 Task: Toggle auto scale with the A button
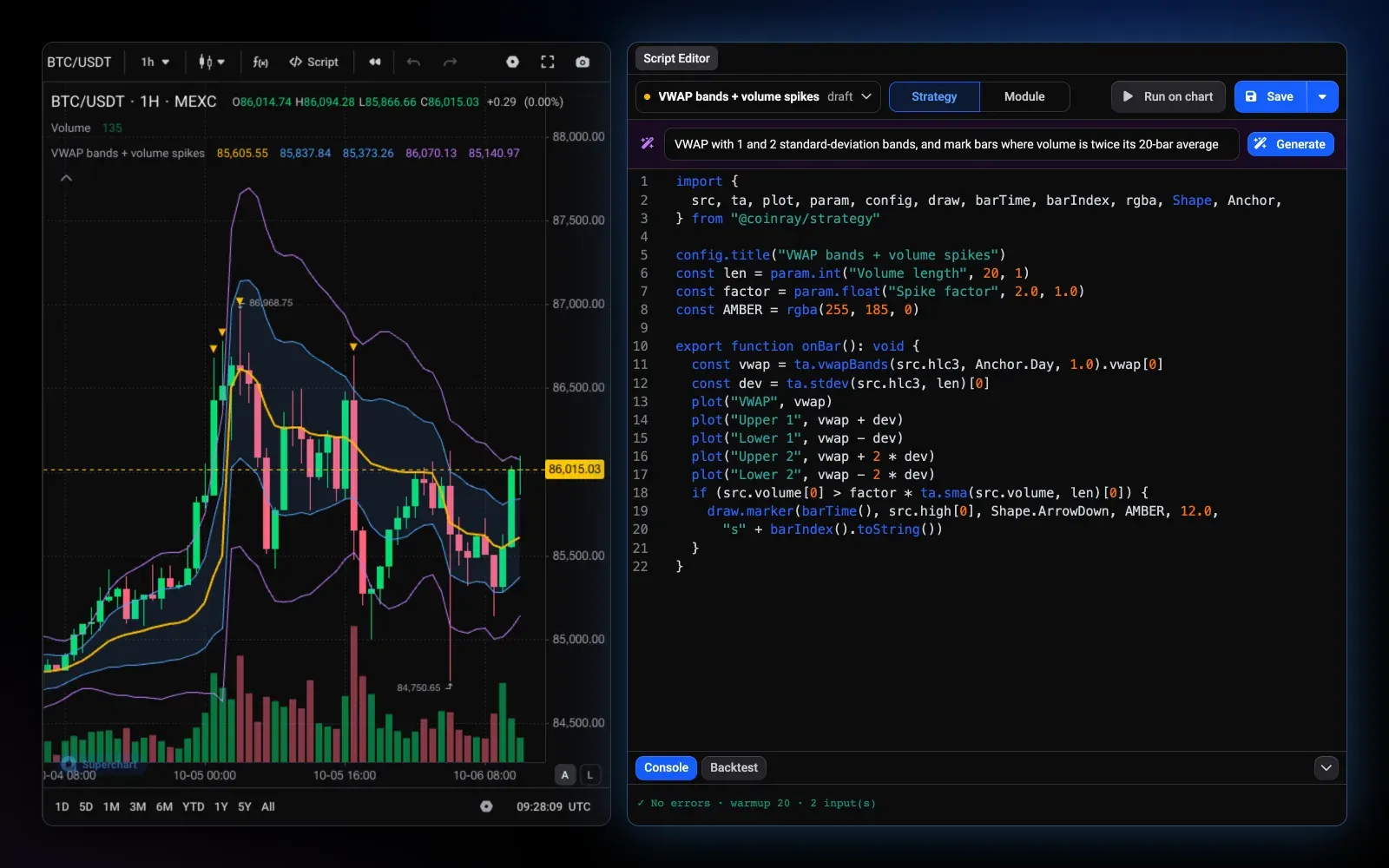565,775
